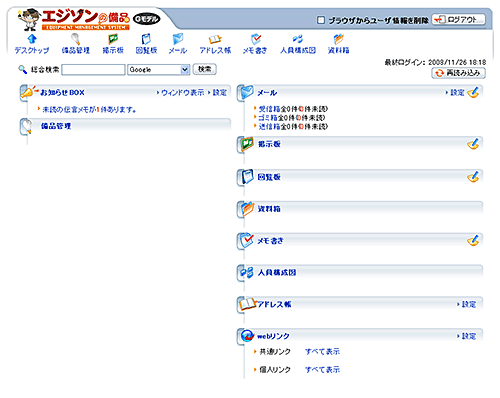Screen dimensions: 500x398
Task: Open 設定 link in お知らせBOX header
Action: pyautogui.click(x=219, y=93)
